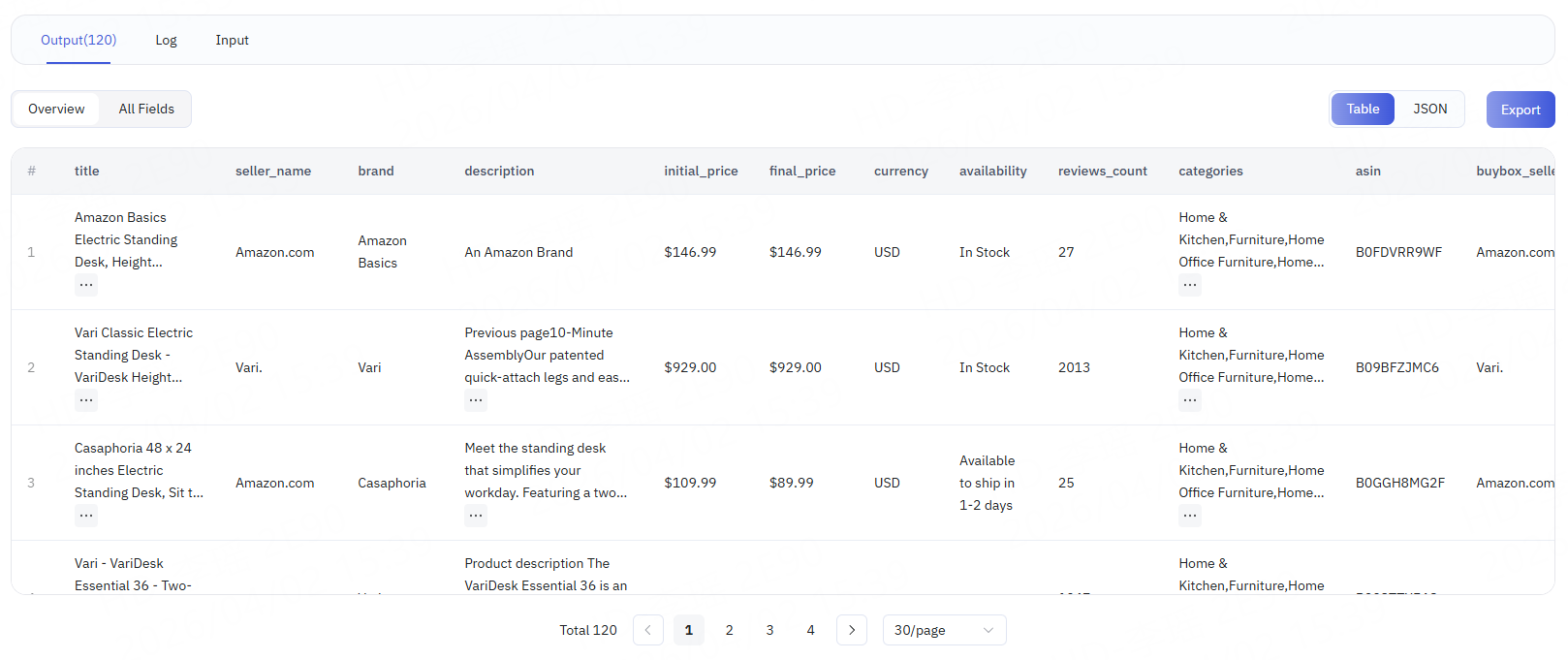Click the $109.99 initial price cell

pos(690,483)
